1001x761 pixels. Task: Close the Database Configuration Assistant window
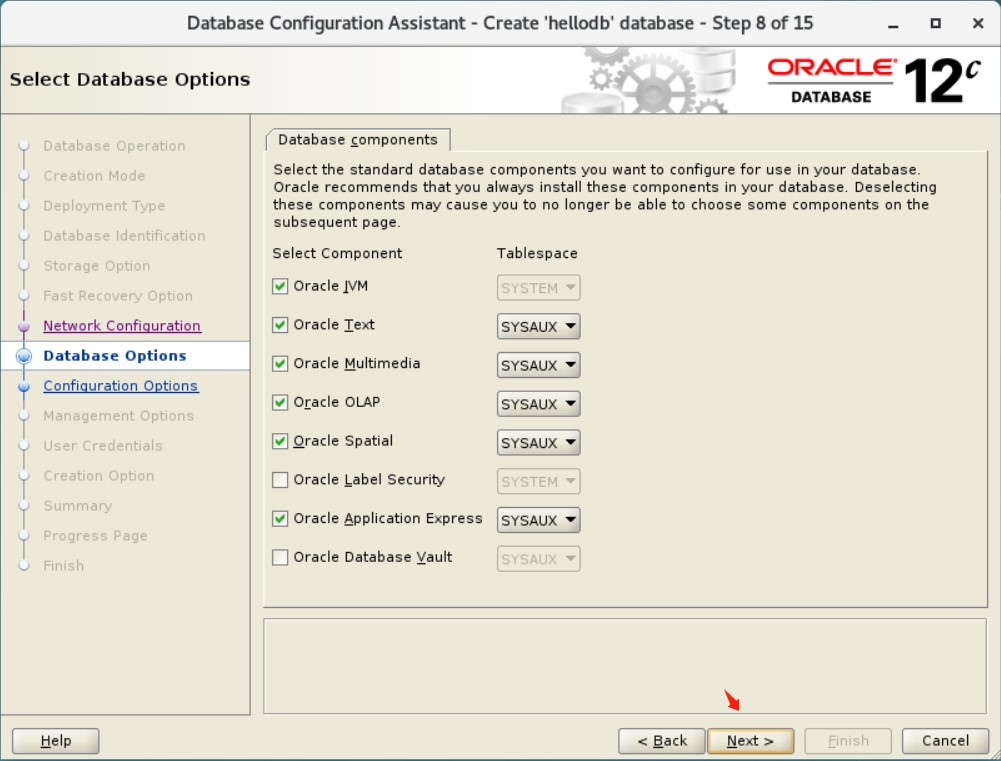[977, 24]
